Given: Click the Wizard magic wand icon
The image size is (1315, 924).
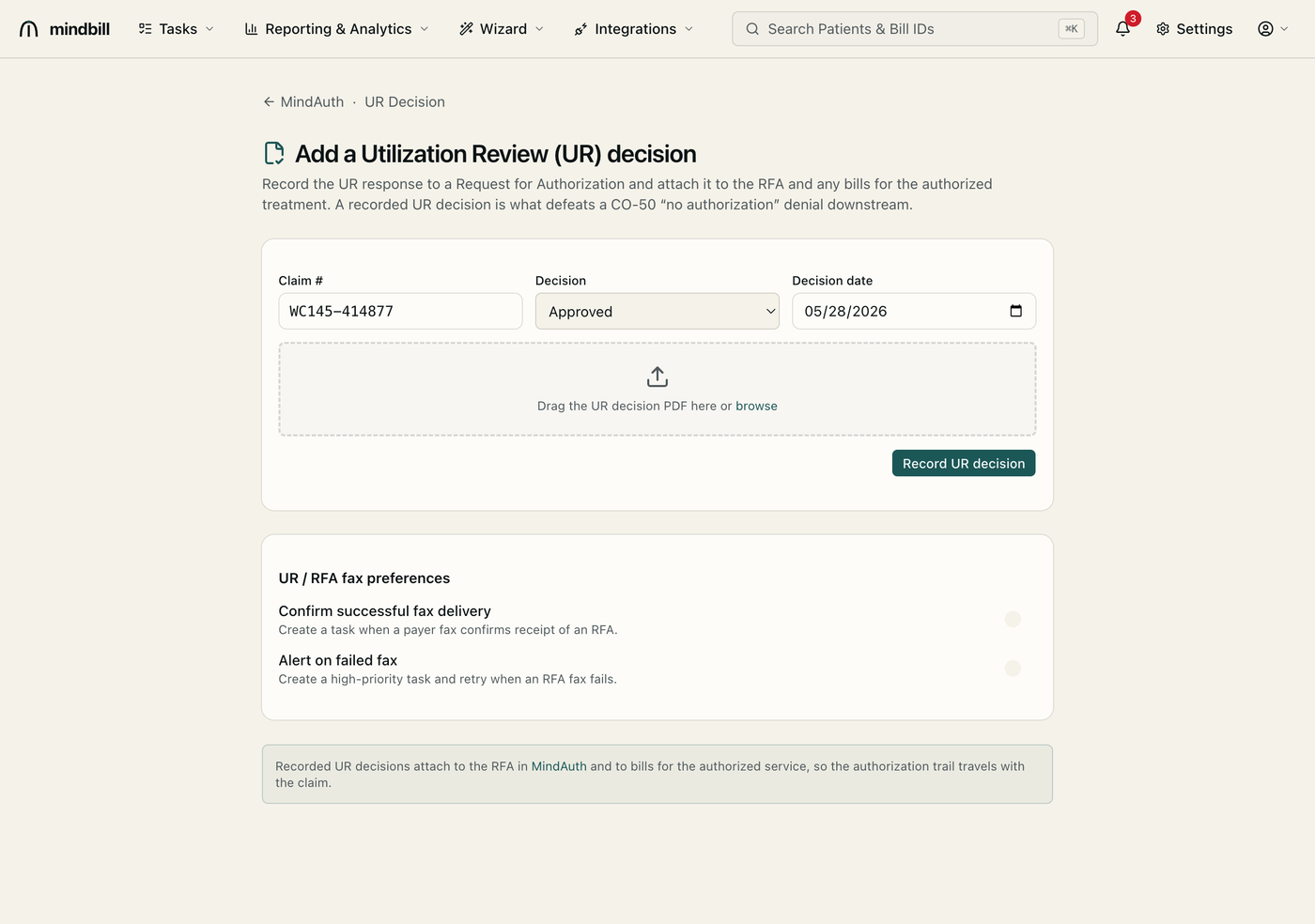Looking at the screenshot, I should [x=466, y=29].
